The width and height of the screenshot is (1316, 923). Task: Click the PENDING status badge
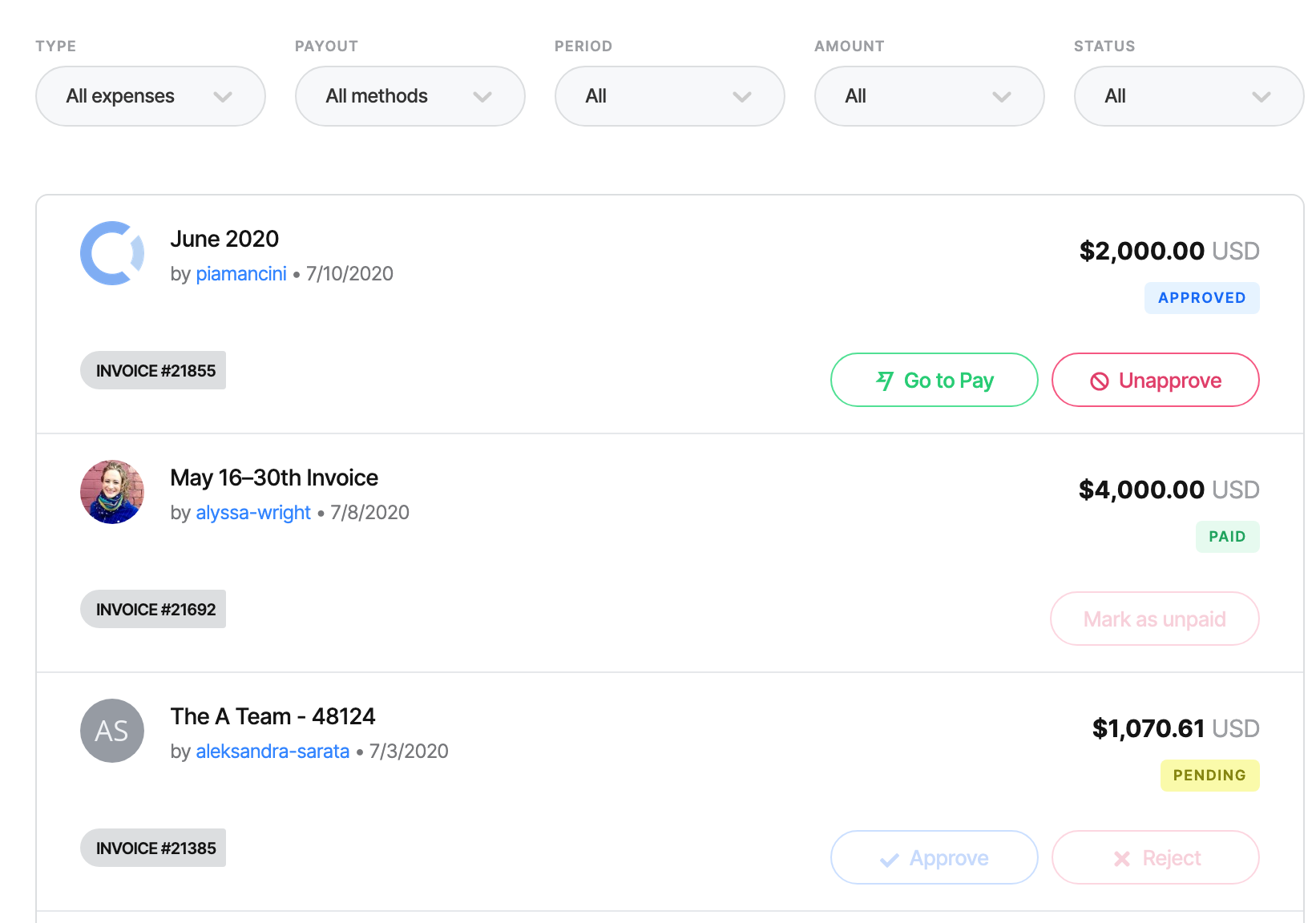click(x=1209, y=775)
